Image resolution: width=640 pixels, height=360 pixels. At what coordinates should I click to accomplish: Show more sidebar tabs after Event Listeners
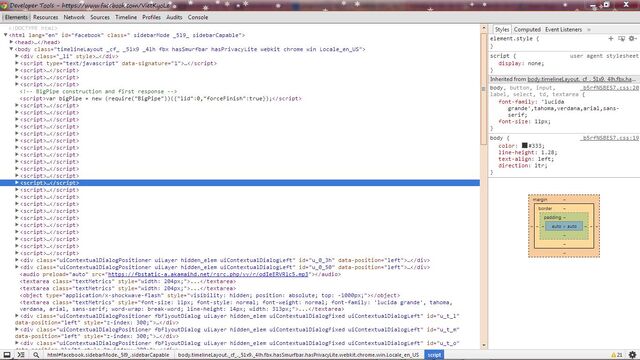tap(589, 30)
